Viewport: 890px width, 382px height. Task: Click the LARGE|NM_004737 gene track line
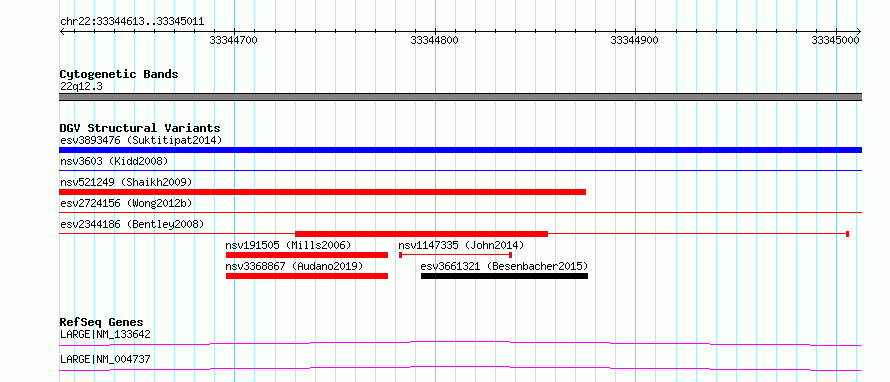(460, 368)
